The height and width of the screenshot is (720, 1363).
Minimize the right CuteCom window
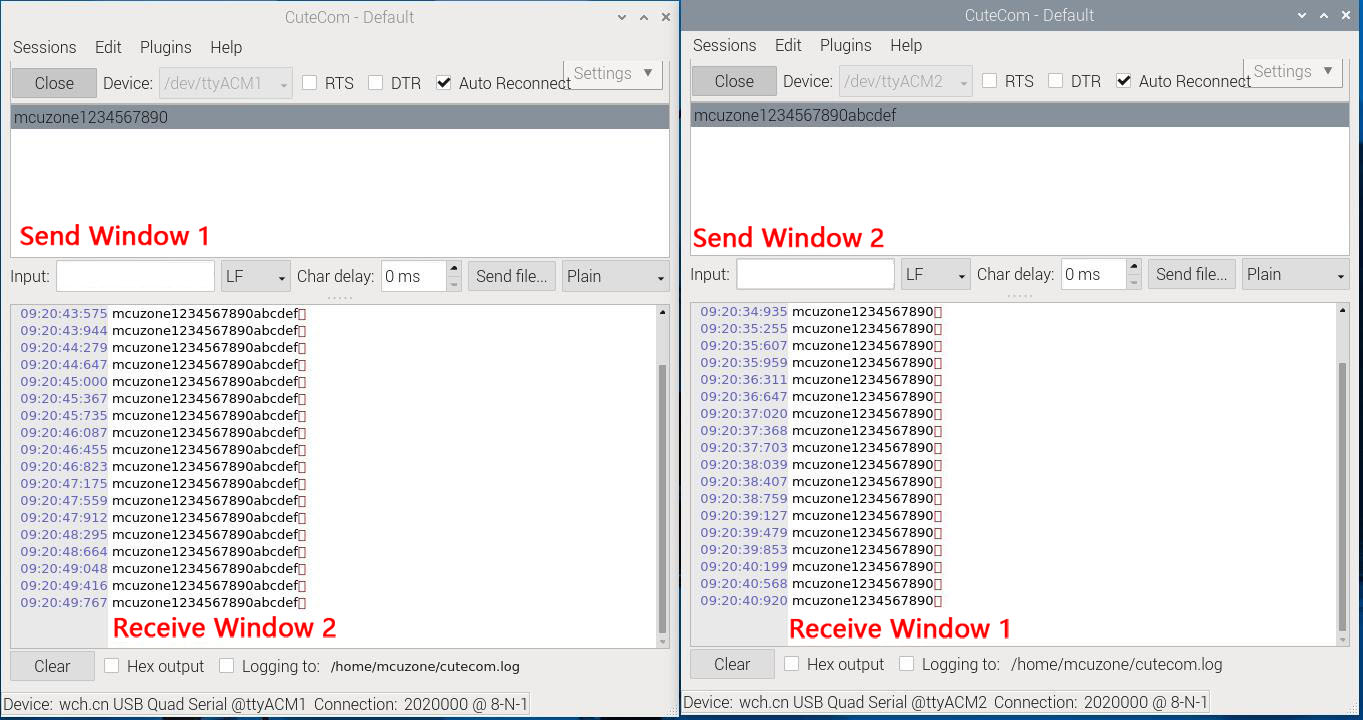pyautogui.click(x=1303, y=15)
